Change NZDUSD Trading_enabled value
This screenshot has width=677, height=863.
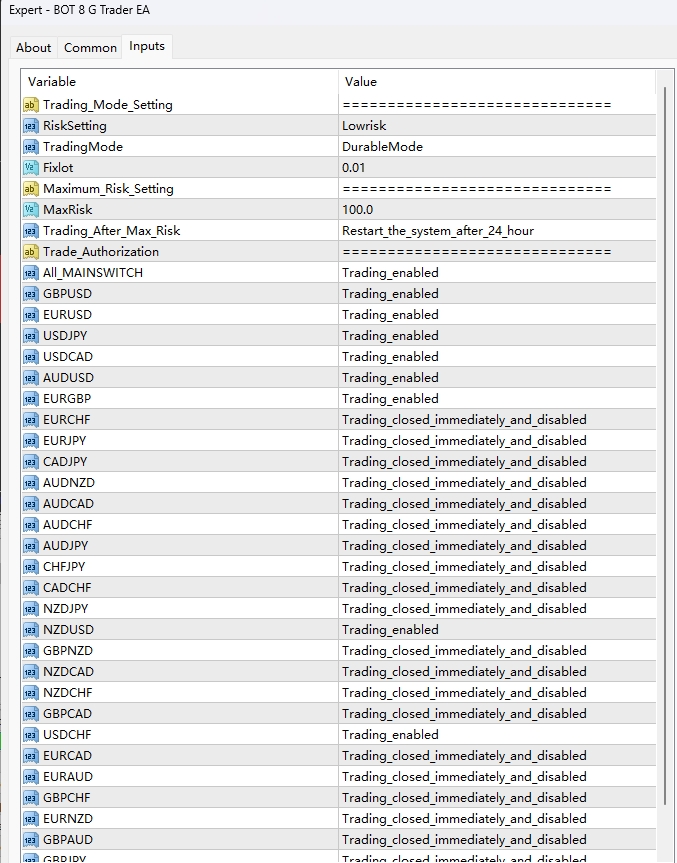[497, 630]
